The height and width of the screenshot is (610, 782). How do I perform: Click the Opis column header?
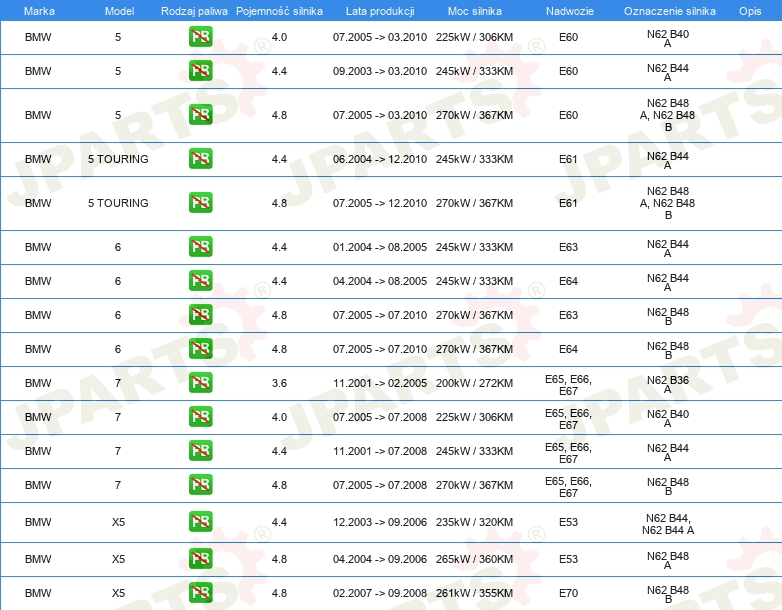pyautogui.click(x=749, y=10)
